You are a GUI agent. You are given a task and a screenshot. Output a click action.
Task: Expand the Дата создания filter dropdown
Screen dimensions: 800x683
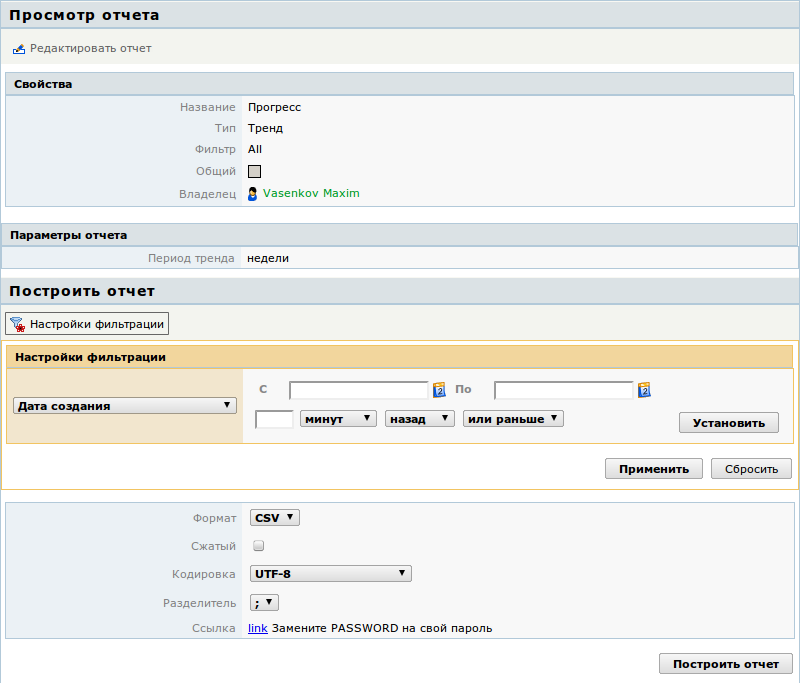(x=124, y=406)
